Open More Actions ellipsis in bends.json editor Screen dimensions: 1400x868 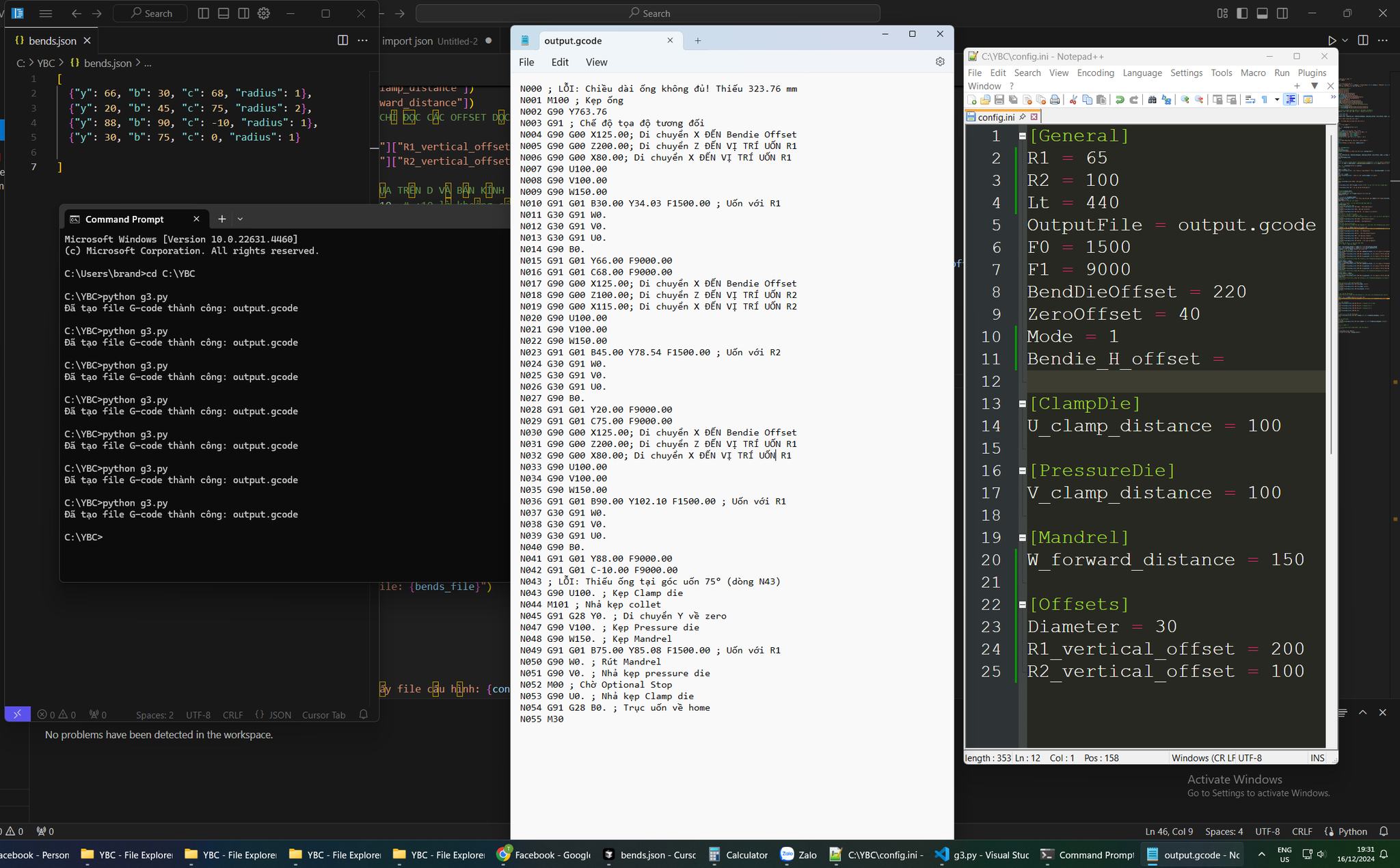(x=363, y=40)
